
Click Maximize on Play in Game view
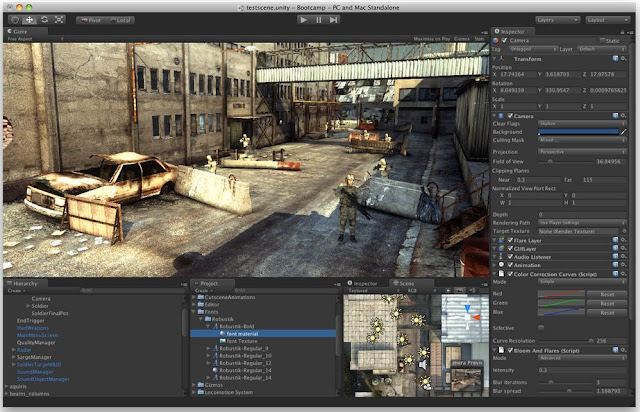[x=431, y=39]
